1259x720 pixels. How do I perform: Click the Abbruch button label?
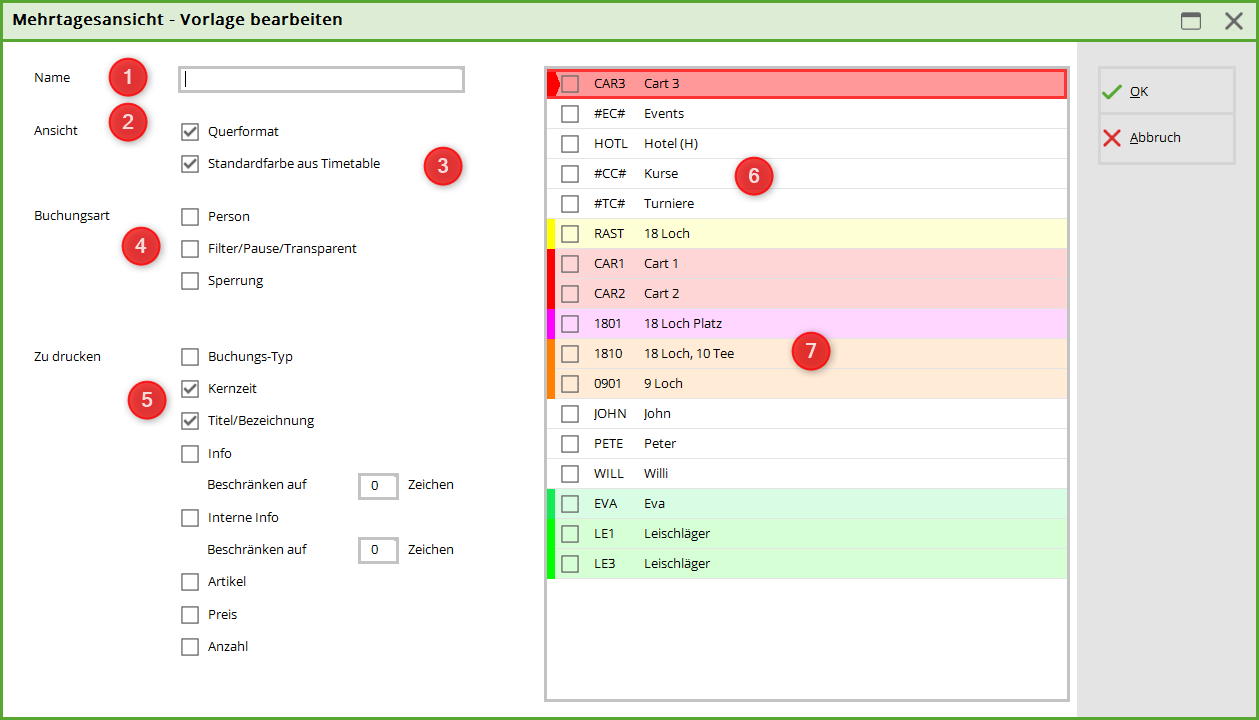pos(1155,138)
